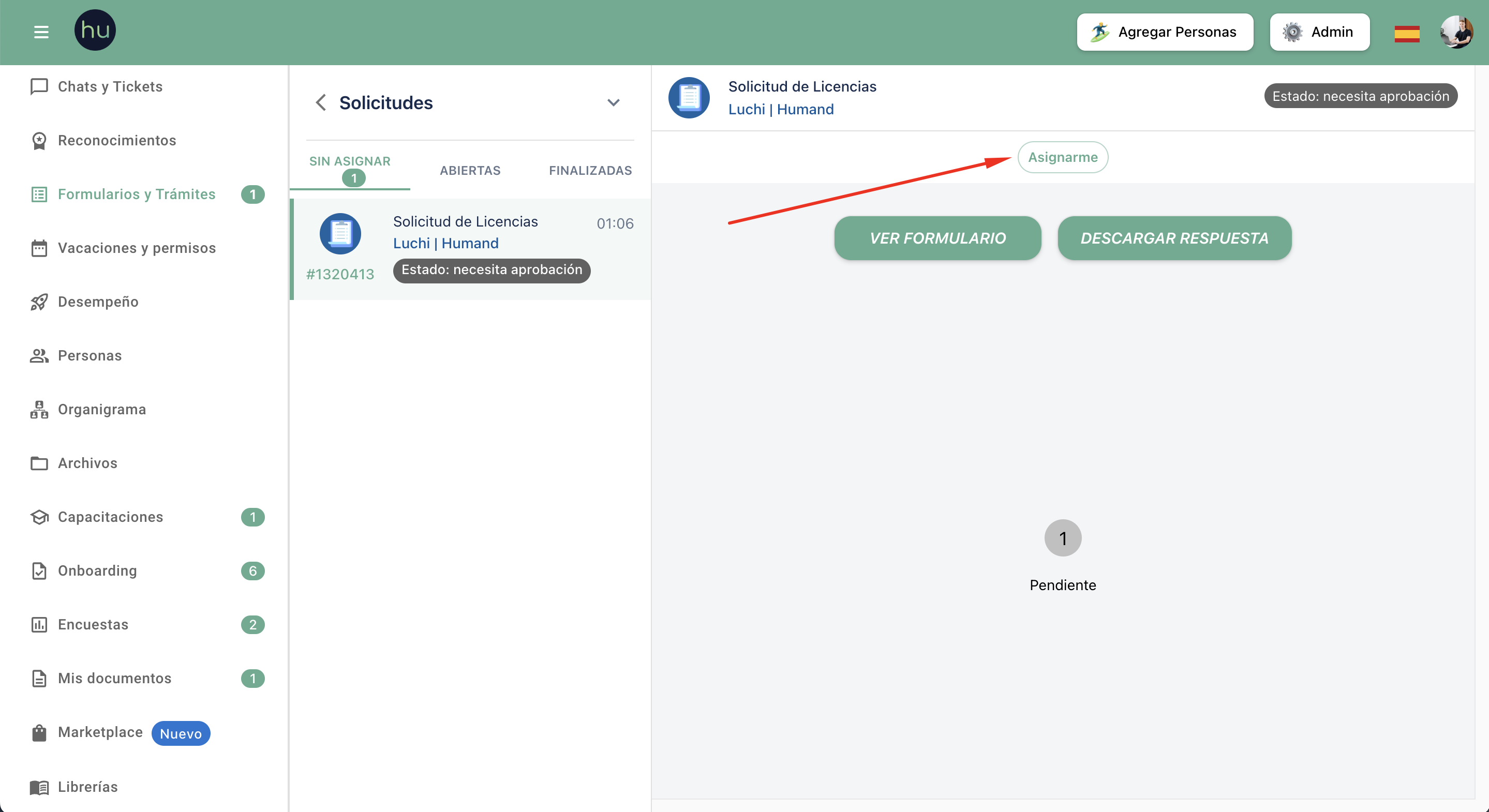
Task: Switch to the FINALIZADAS tab
Action: 590,171
